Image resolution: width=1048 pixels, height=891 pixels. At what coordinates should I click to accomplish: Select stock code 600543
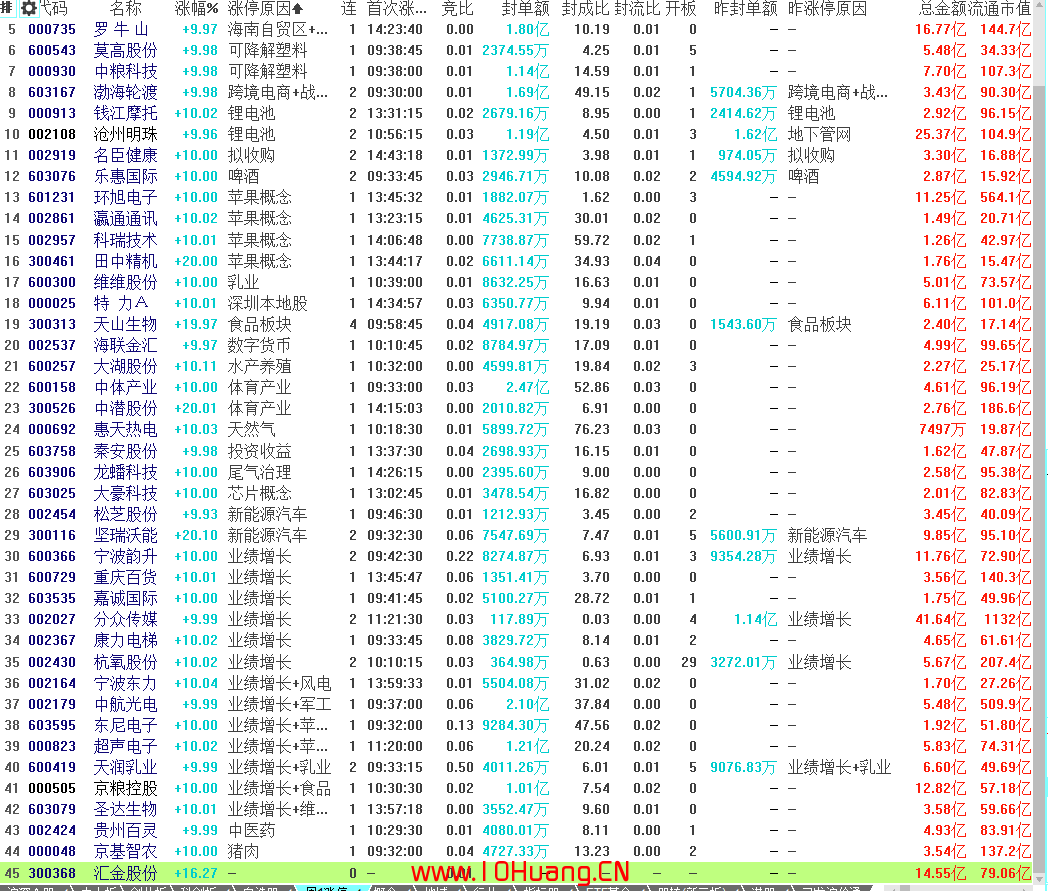point(52,50)
